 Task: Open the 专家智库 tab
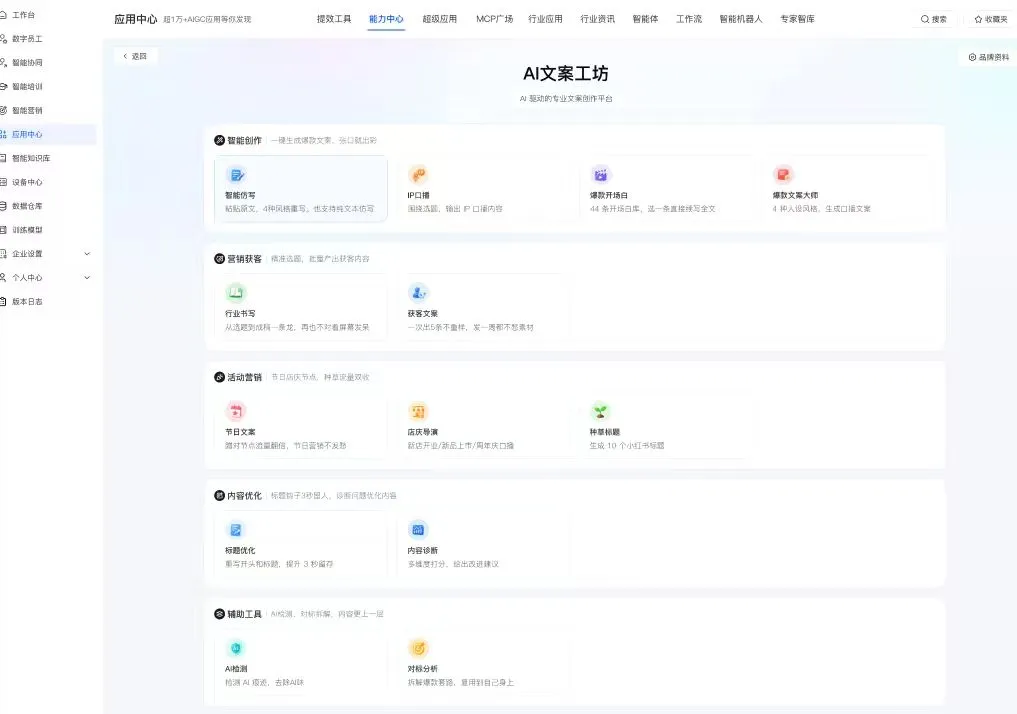(797, 19)
